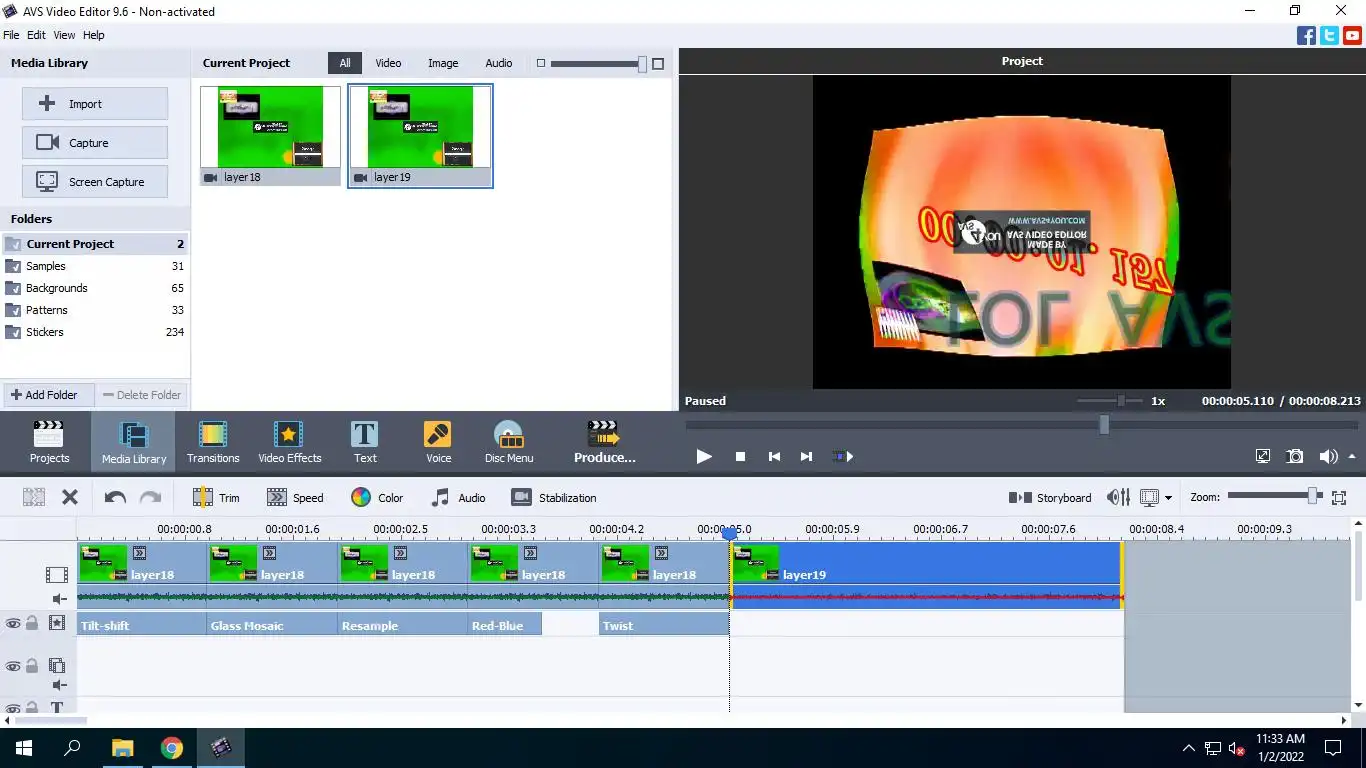Open the audio mixer icon
Viewport: 1366px width, 768px height.
tap(1118, 497)
